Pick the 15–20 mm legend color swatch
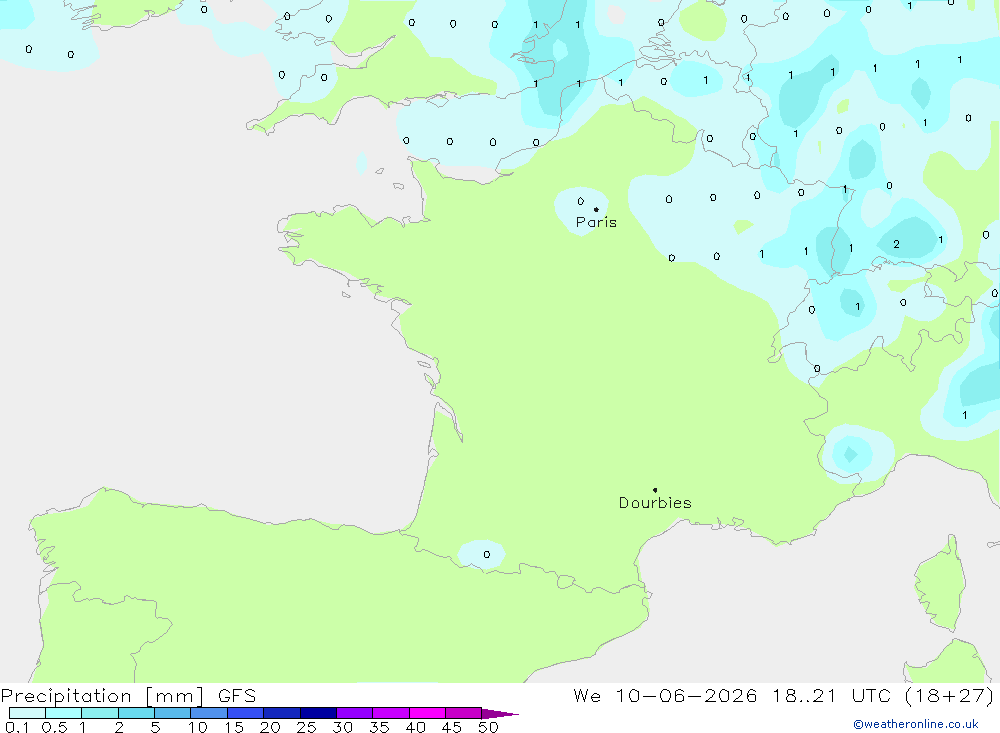1000x733 pixels. point(246,713)
